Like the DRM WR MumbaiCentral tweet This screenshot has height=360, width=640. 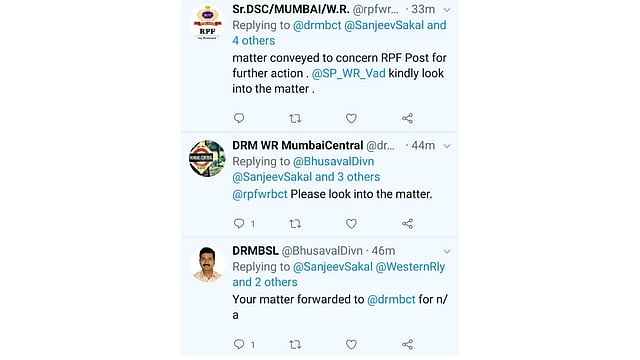tap(351, 224)
